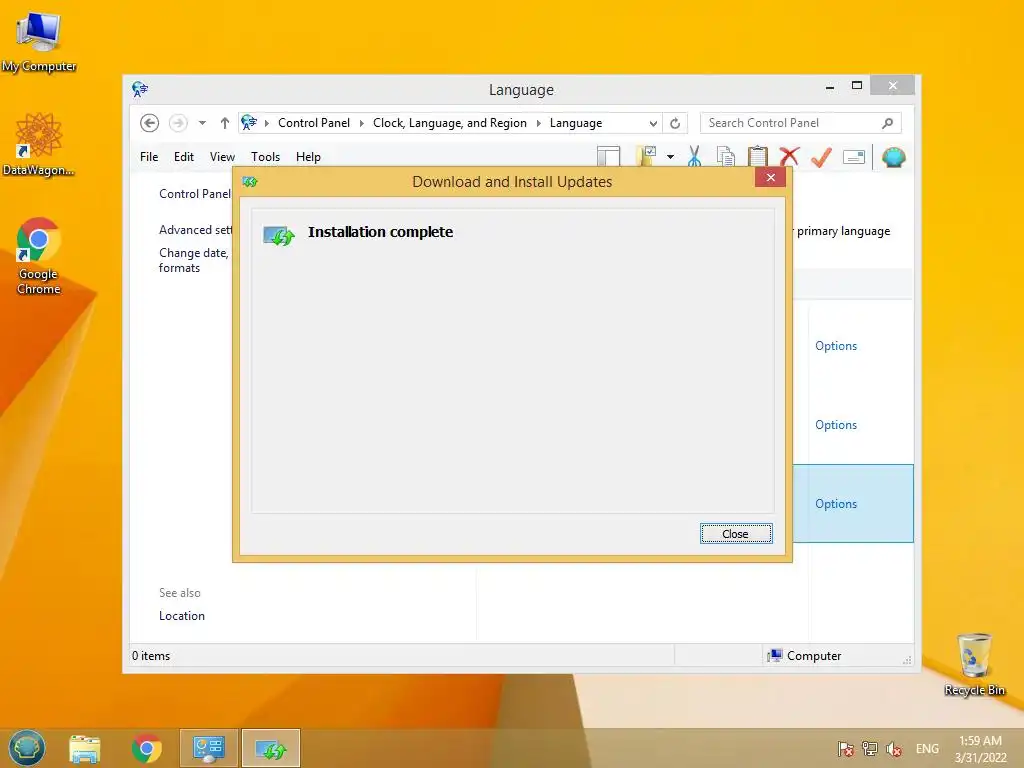Click the Forward navigation arrow
Viewport: 1024px width, 768px height.
(x=178, y=123)
